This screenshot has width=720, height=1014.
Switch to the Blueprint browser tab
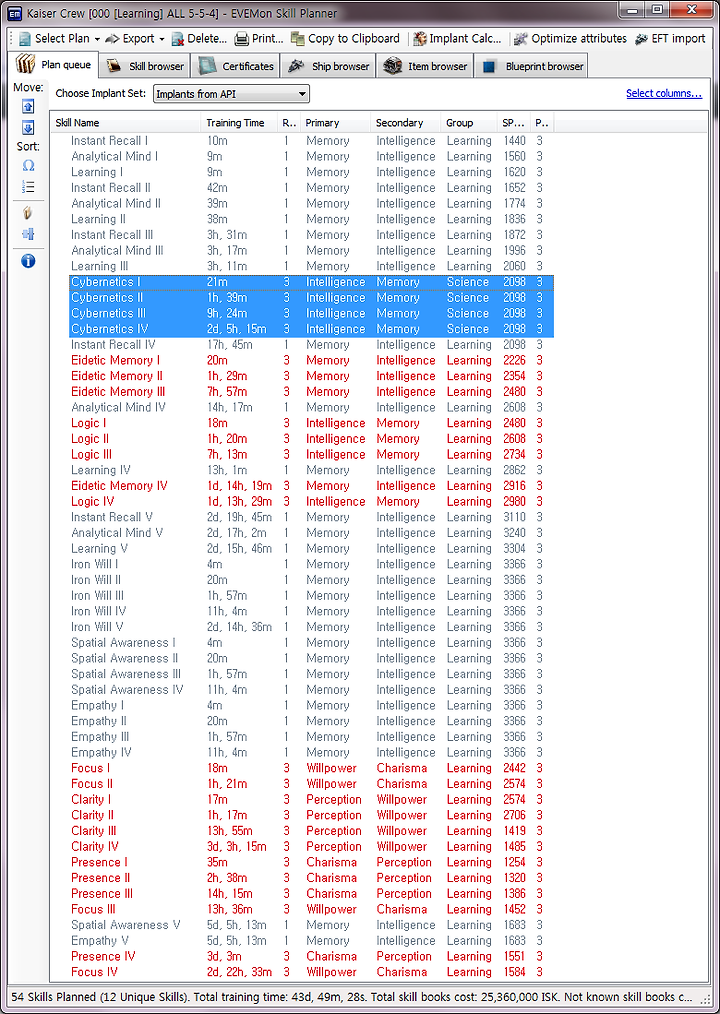[x=532, y=66]
